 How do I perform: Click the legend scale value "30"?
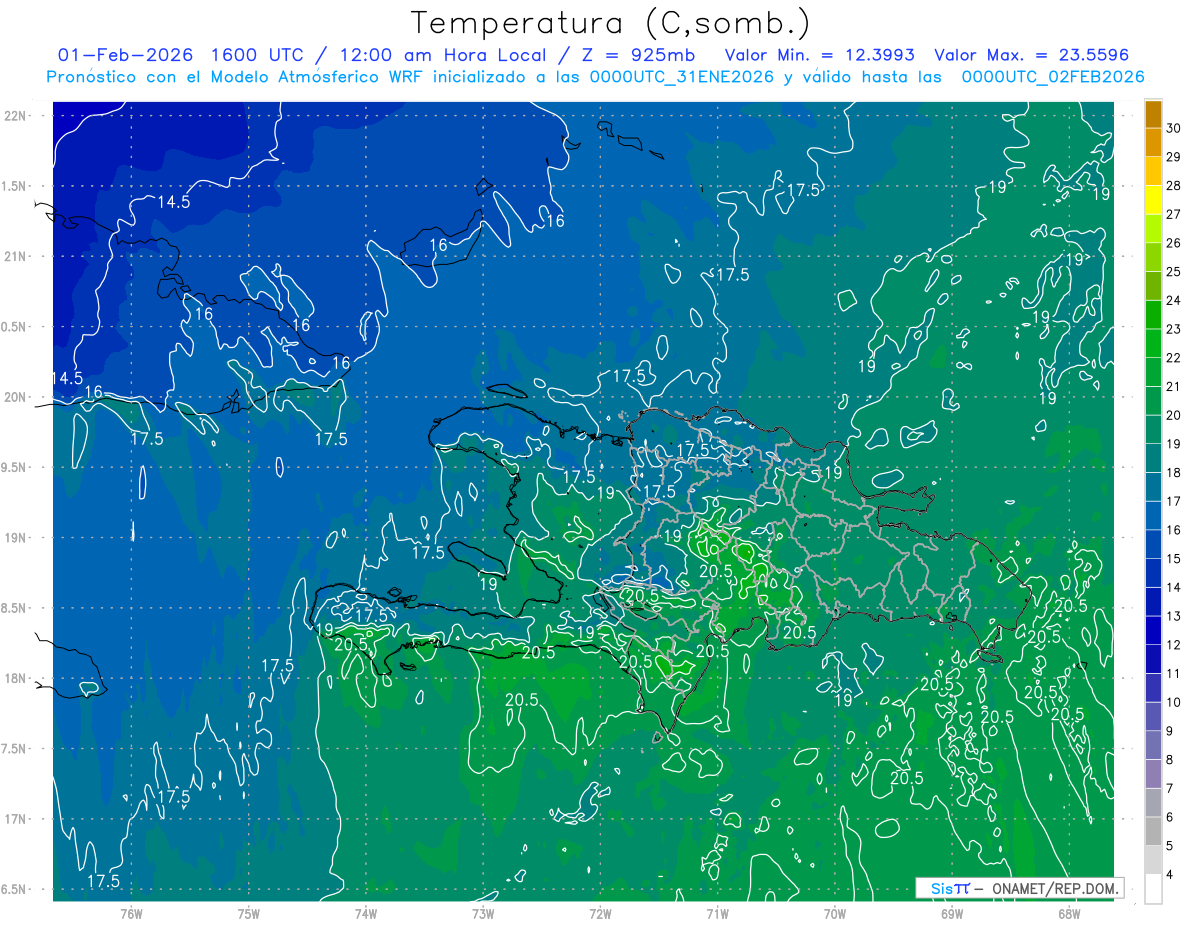pyautogui.click(x=1174, y=128)
